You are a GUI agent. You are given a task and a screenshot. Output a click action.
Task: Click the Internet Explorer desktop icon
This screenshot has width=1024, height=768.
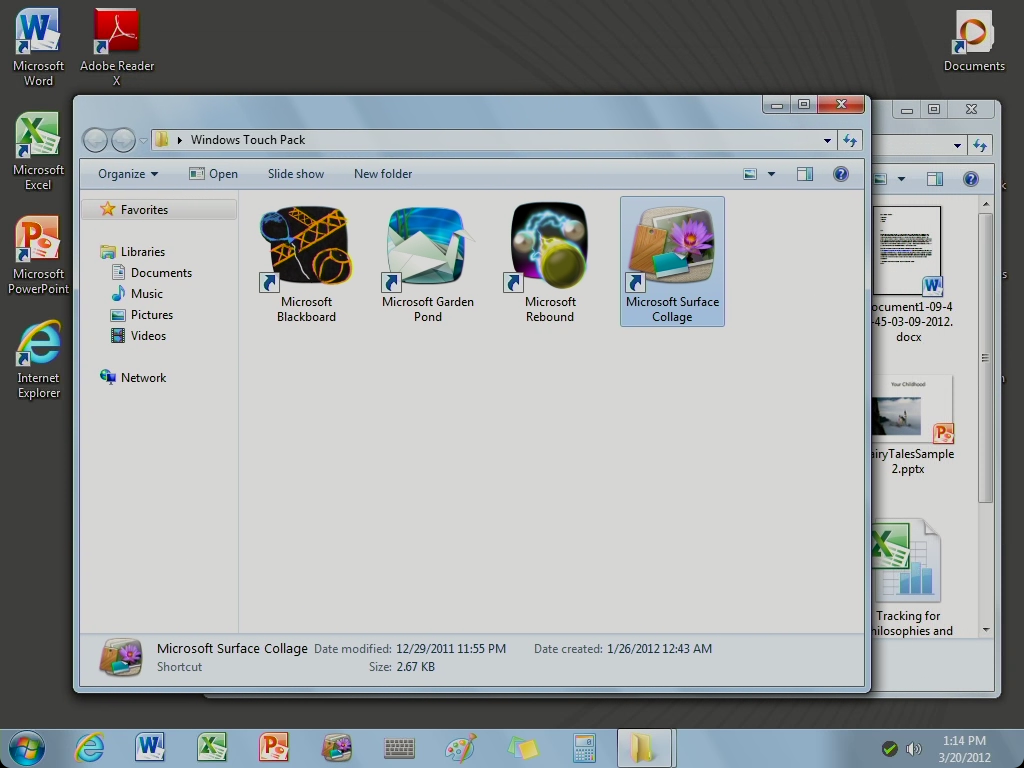[x=38, y=359]
